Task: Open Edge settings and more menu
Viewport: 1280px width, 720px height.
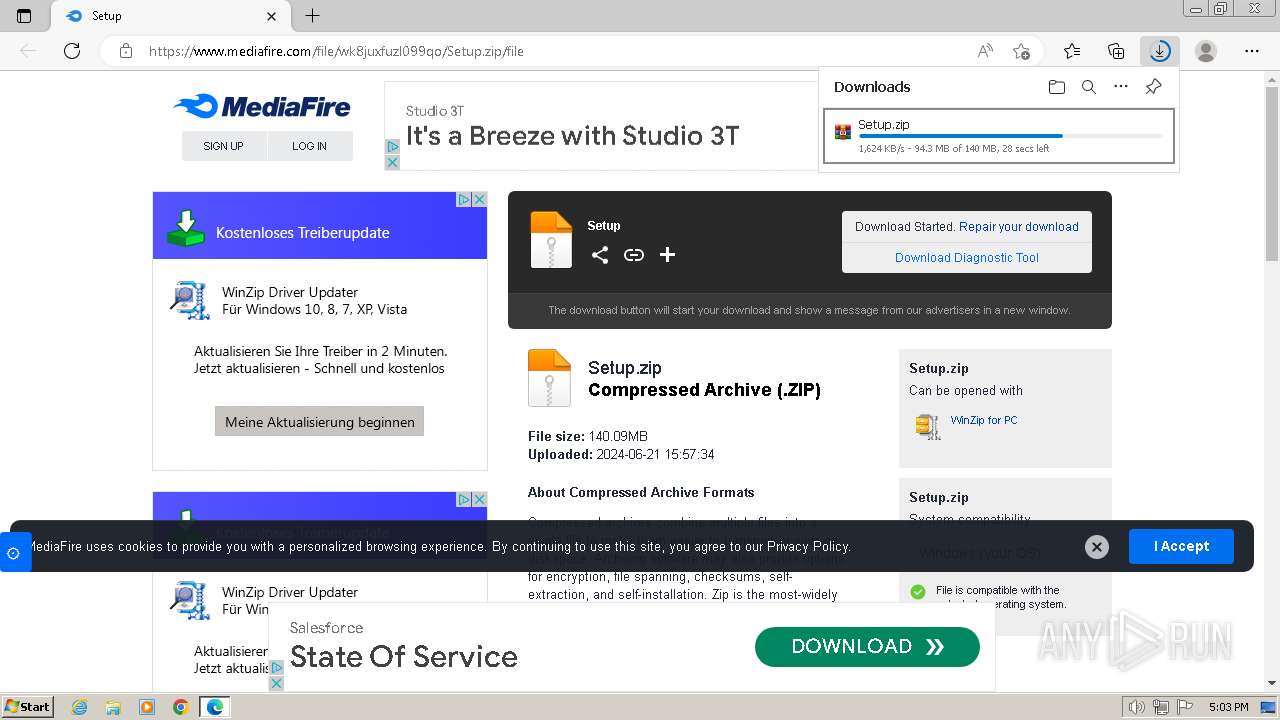Action: (1252, 51)
